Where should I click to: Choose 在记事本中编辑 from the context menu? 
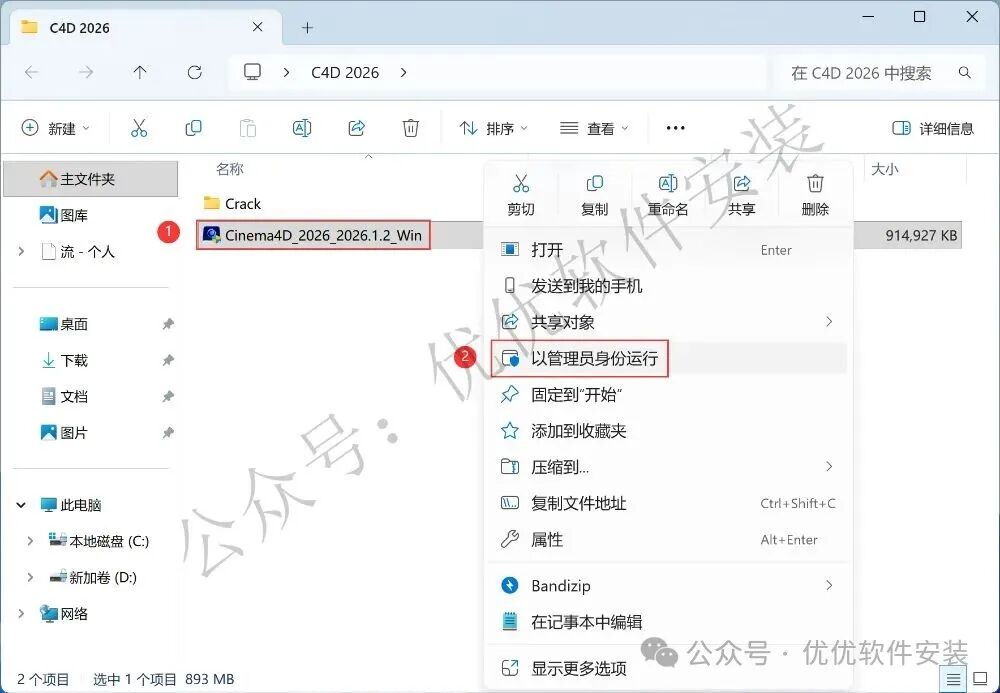[x=669, y=622]
